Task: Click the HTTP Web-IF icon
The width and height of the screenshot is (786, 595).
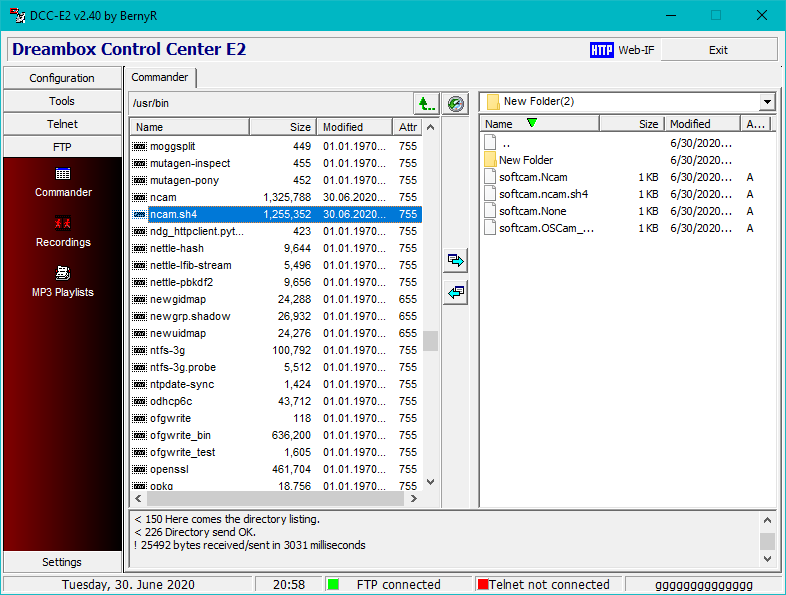Action: point(602,50)
